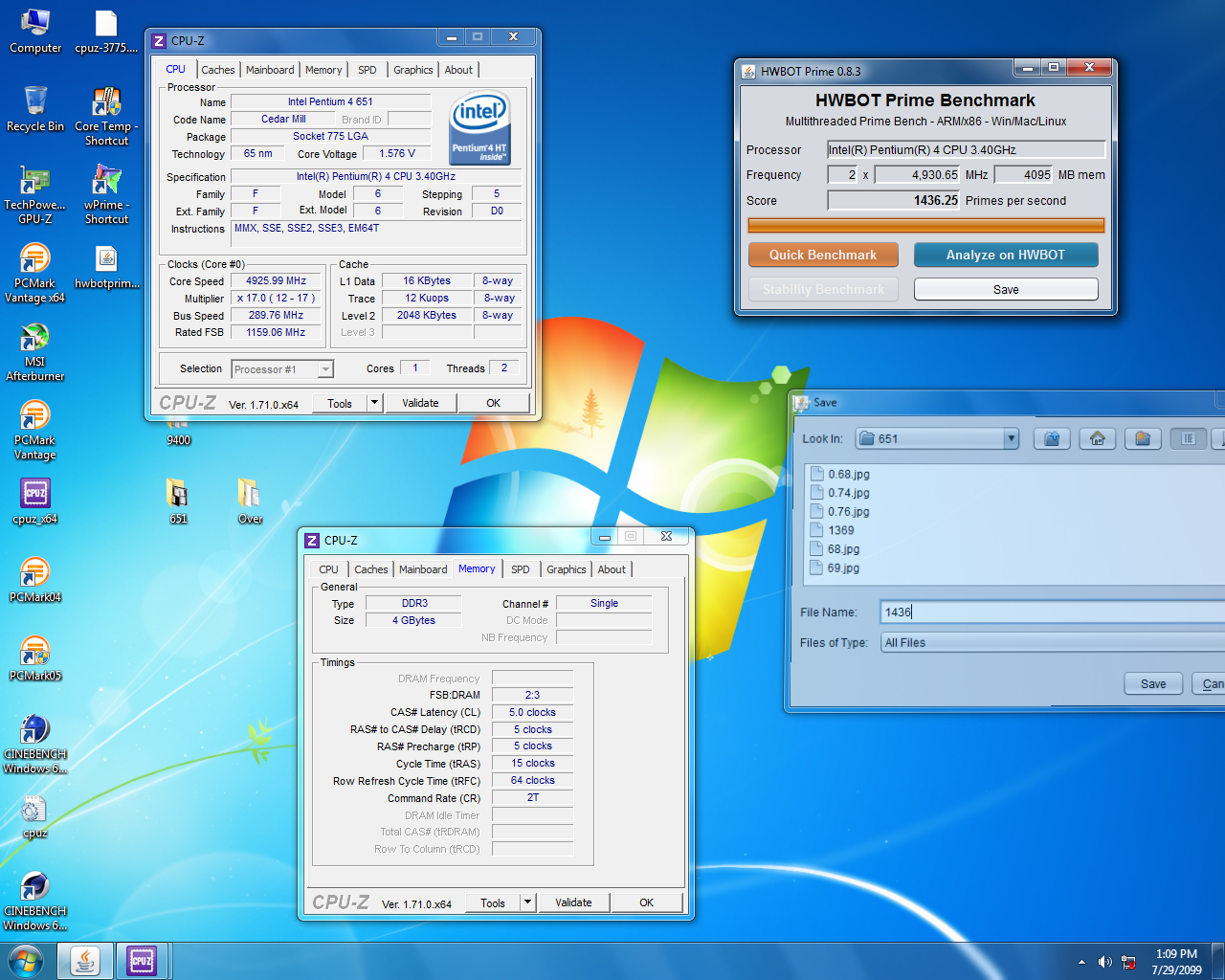Open the Over folder on the desktop
Viewport: 1225px width, 980px height.
pyautogui.click(x=250, y=501)
